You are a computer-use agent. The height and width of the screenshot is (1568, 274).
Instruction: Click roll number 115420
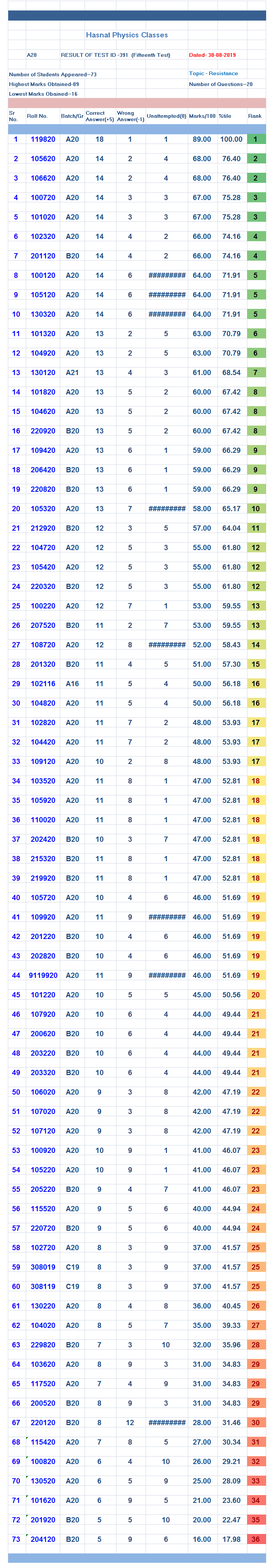(x=43, y=1443)
